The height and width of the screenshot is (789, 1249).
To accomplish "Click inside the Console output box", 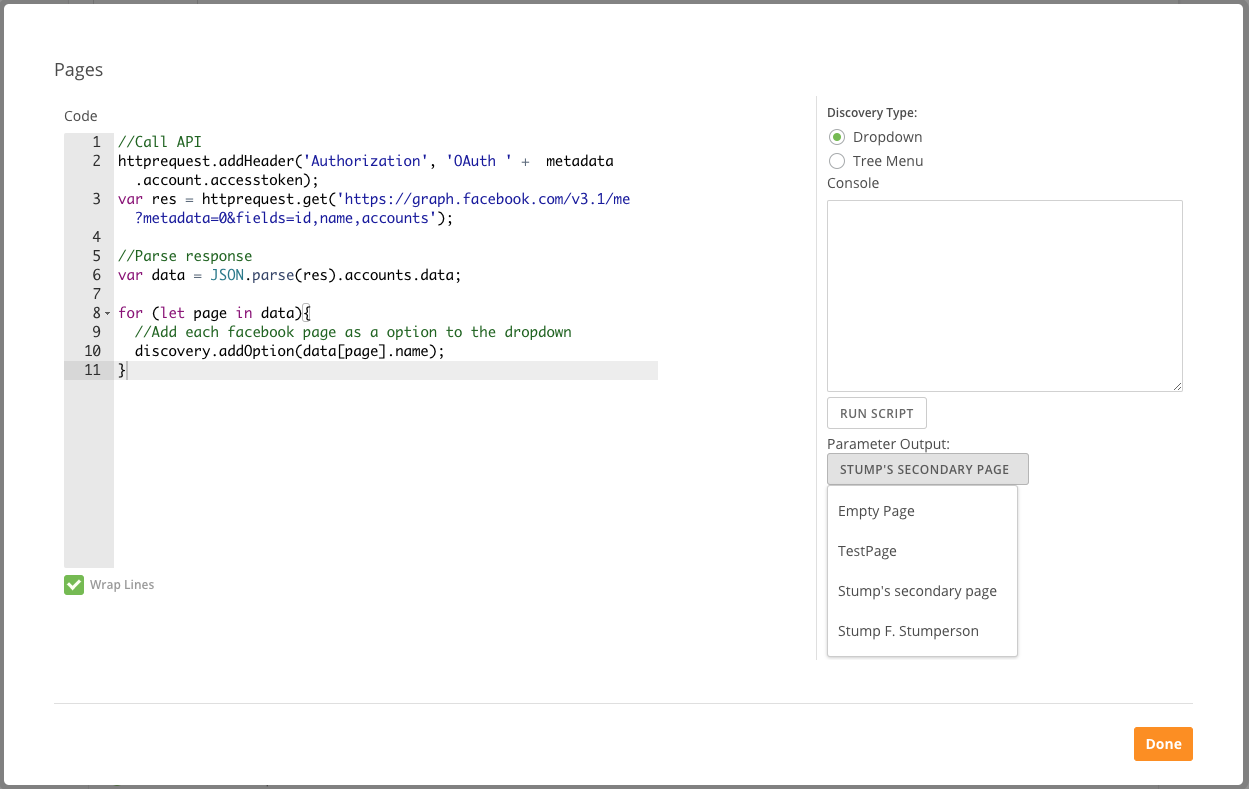I will [1004, 295].
